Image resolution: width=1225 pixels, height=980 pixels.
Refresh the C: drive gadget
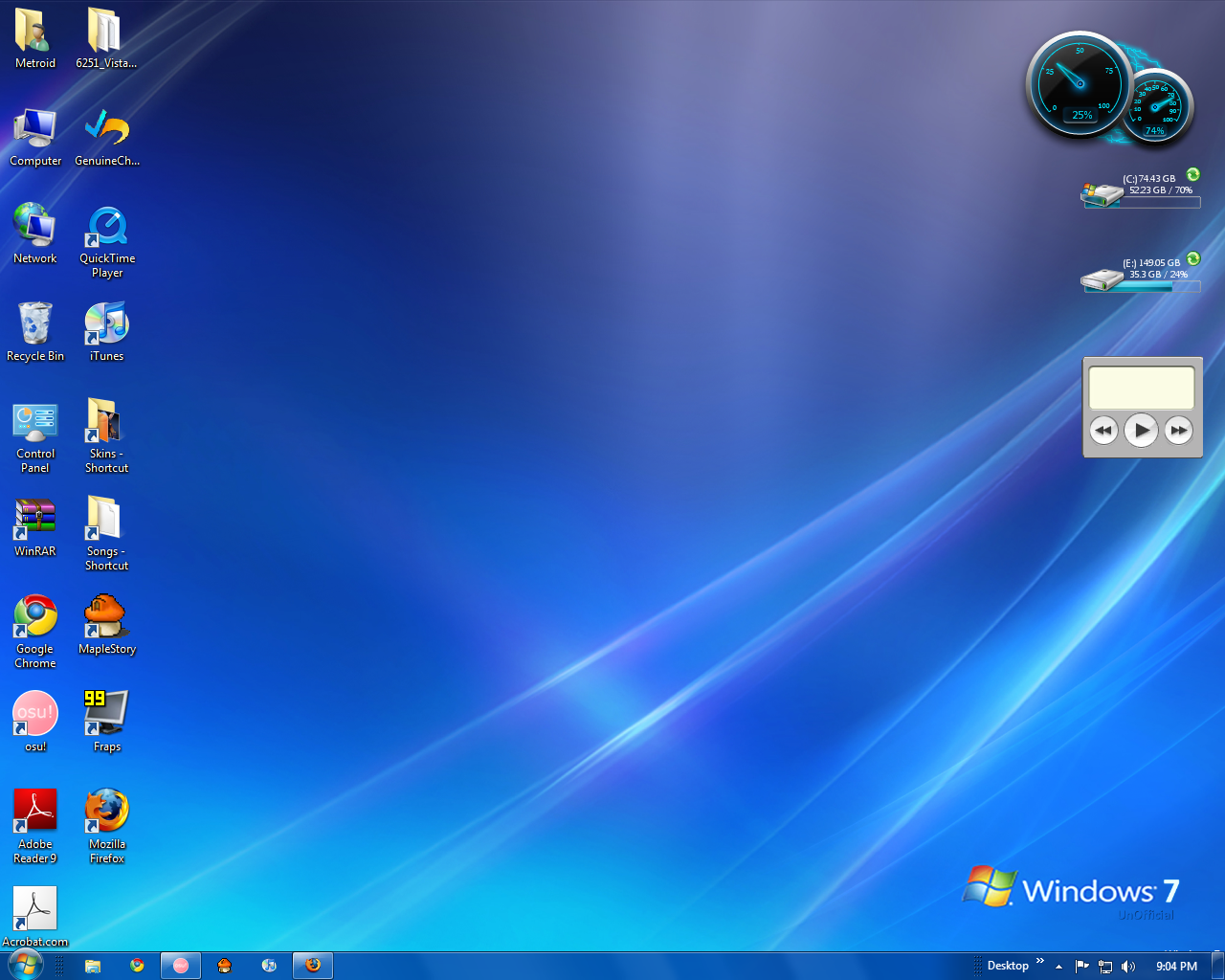point(1193,174)
